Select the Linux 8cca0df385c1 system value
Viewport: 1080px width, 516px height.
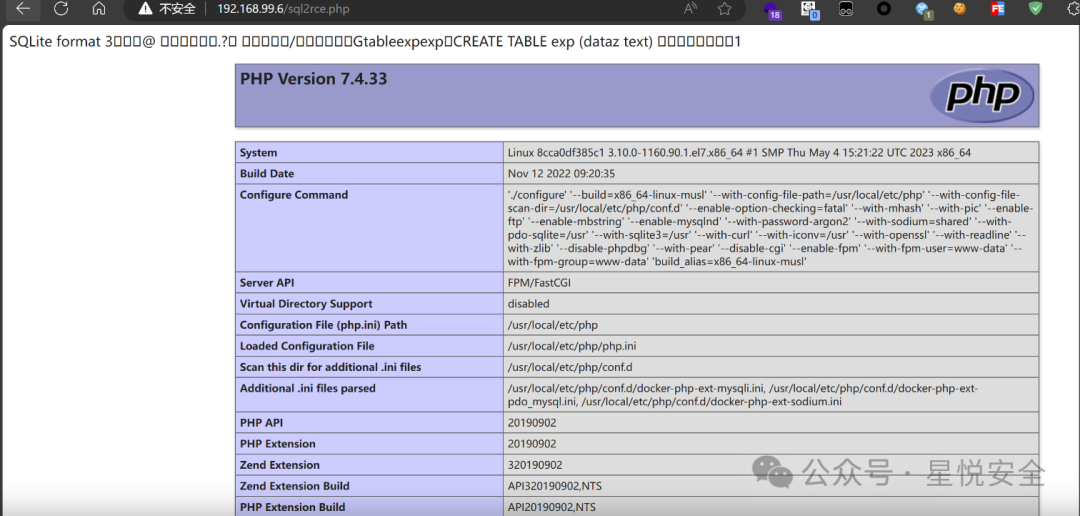(740, 153)
